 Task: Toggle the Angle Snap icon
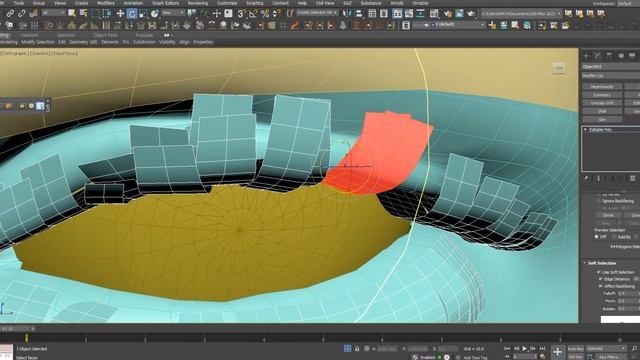[253, 13]
